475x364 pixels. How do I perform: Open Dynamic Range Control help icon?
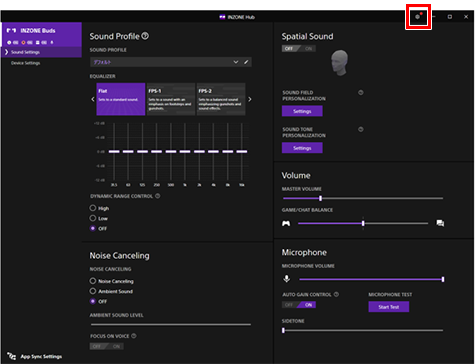point(158,196)
